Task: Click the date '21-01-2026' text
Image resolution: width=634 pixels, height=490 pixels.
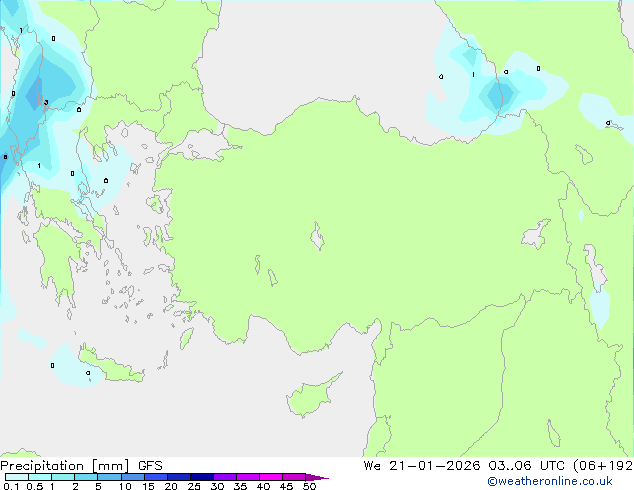Action: tap(434, 466)
